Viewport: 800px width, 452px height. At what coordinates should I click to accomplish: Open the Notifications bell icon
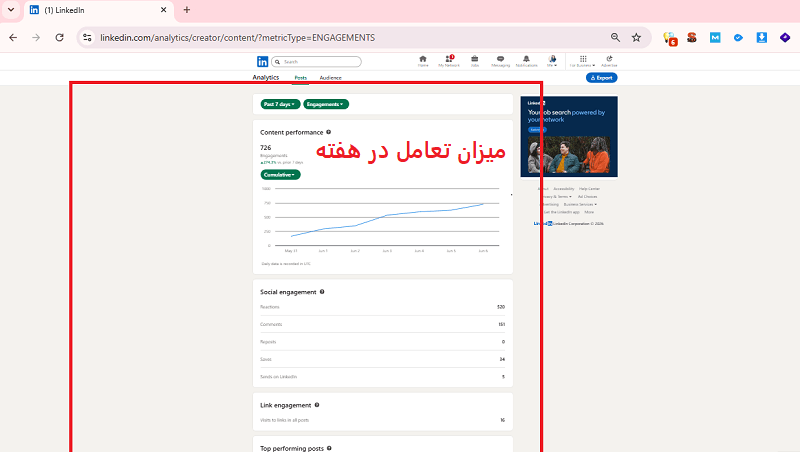click(x=527, y=61)
